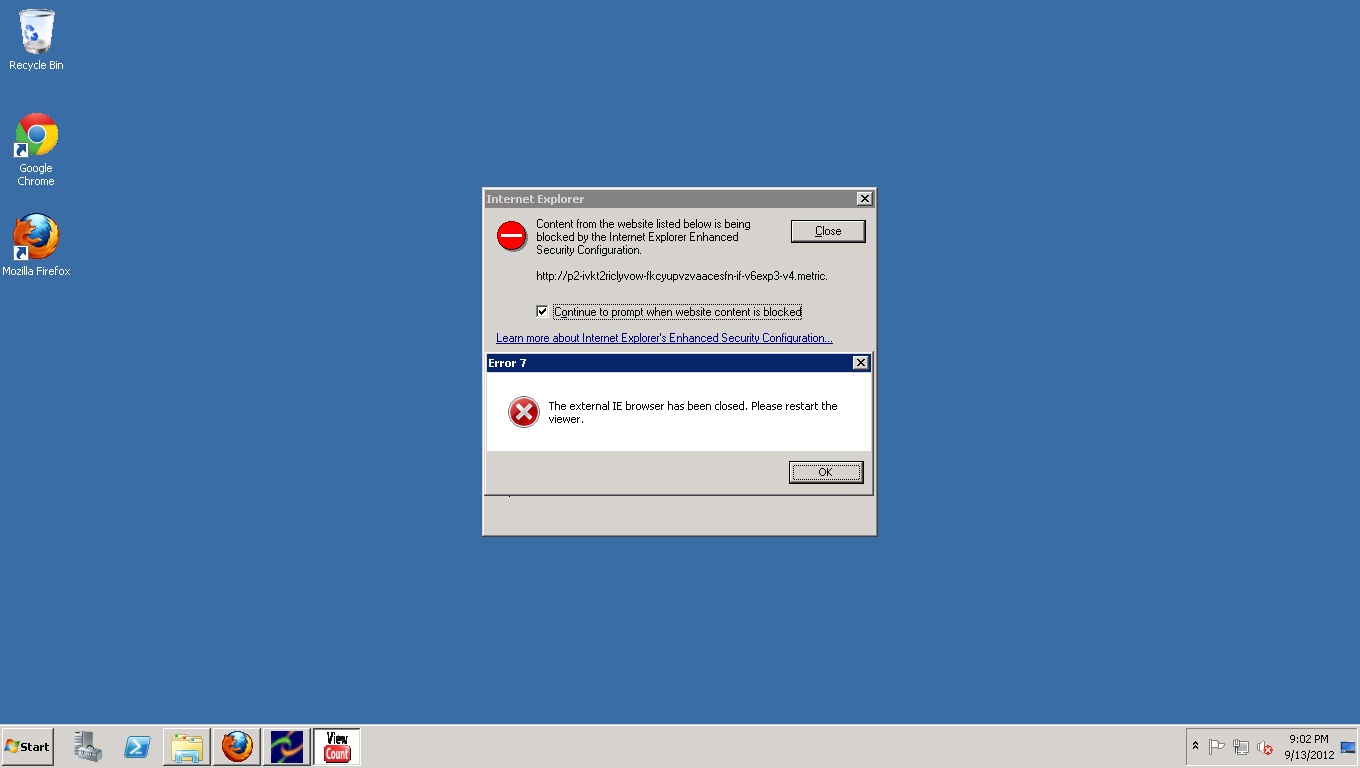Open the Action Center flag icon
Image resolution: width=1360 pixels, height=768 pixels.
coord(1217,747)
